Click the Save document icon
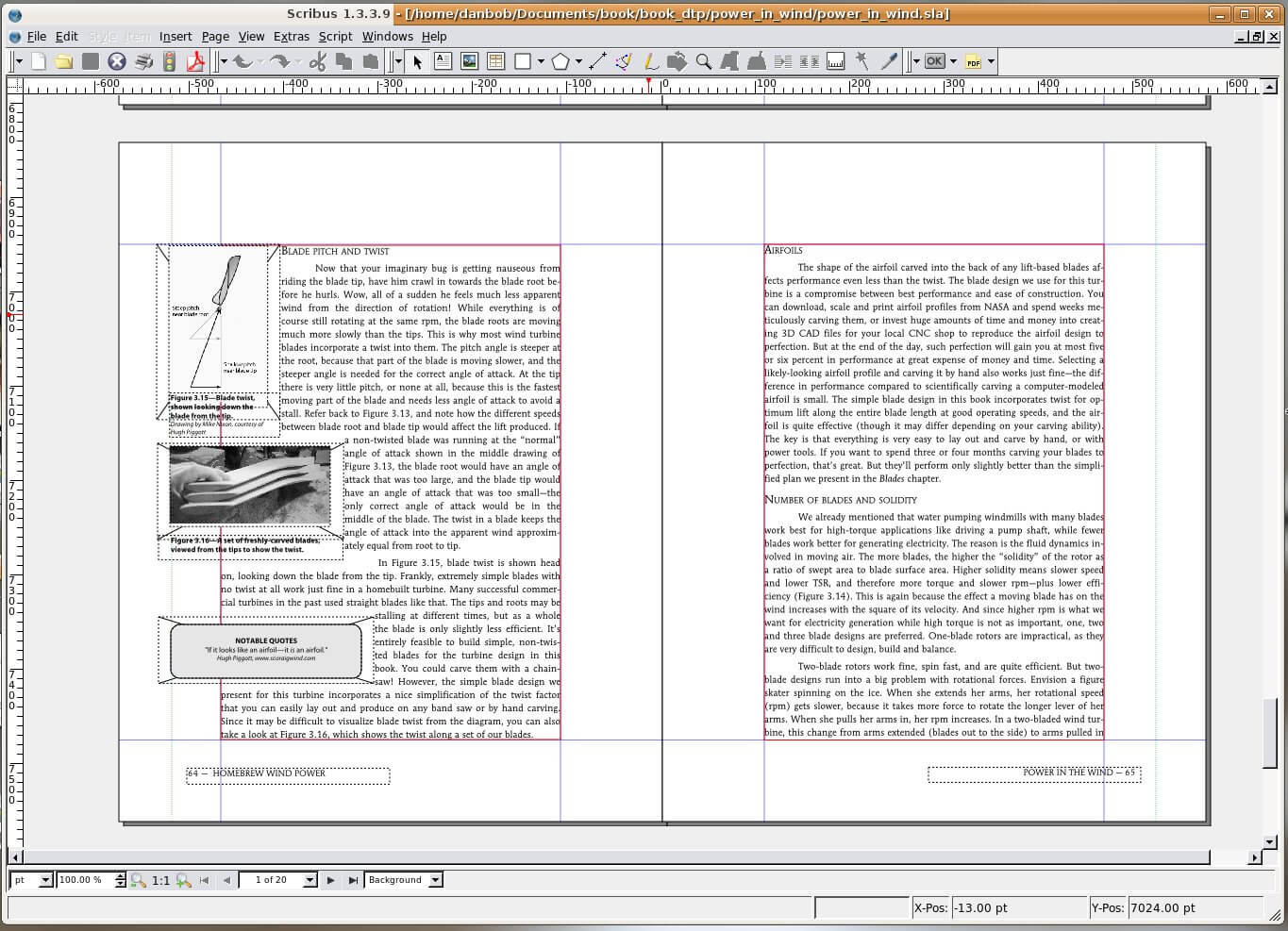 pos(91,61)
